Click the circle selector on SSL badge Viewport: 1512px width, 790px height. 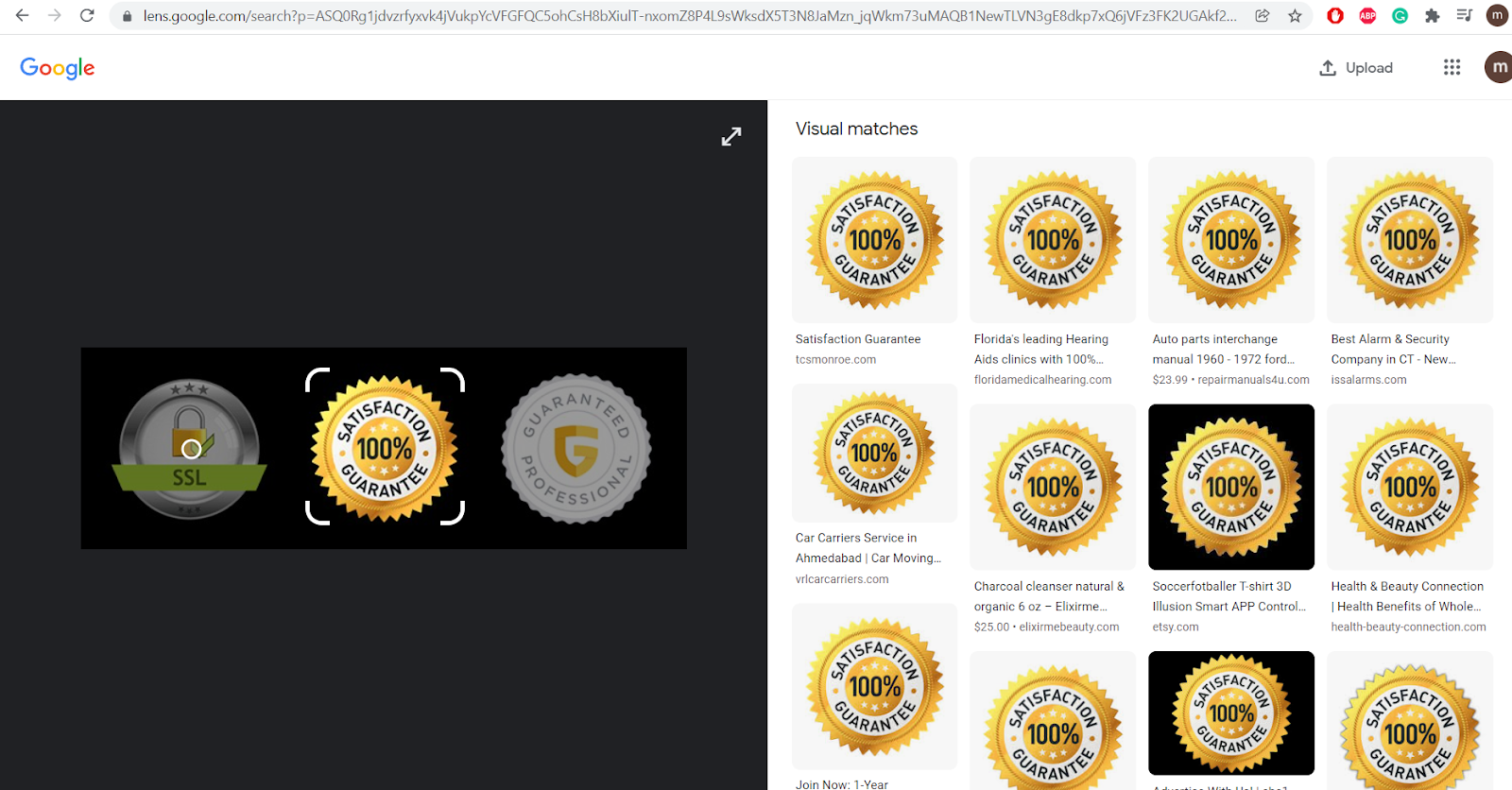(191, 449)
